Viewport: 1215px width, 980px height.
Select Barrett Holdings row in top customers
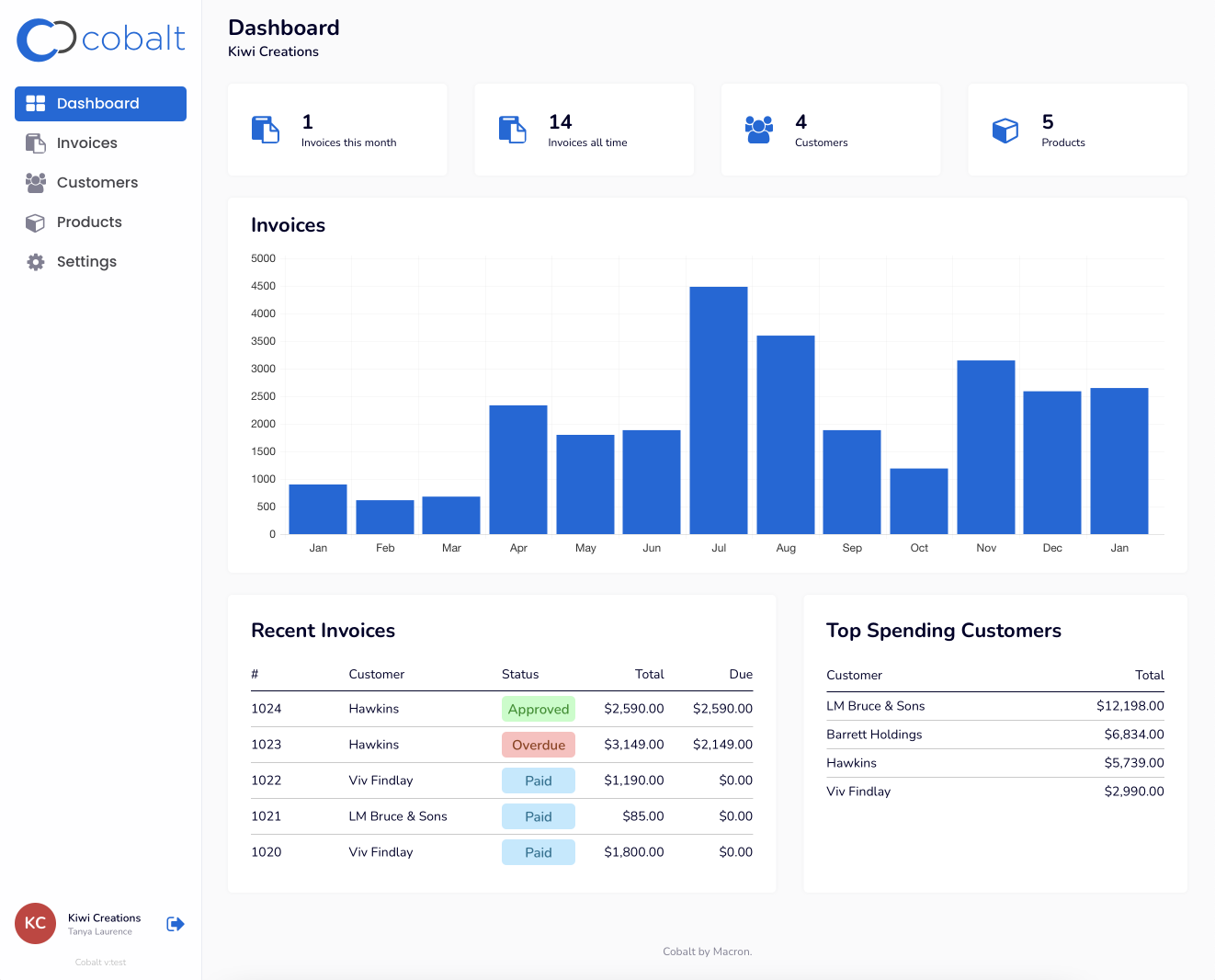tap(874, 735)
